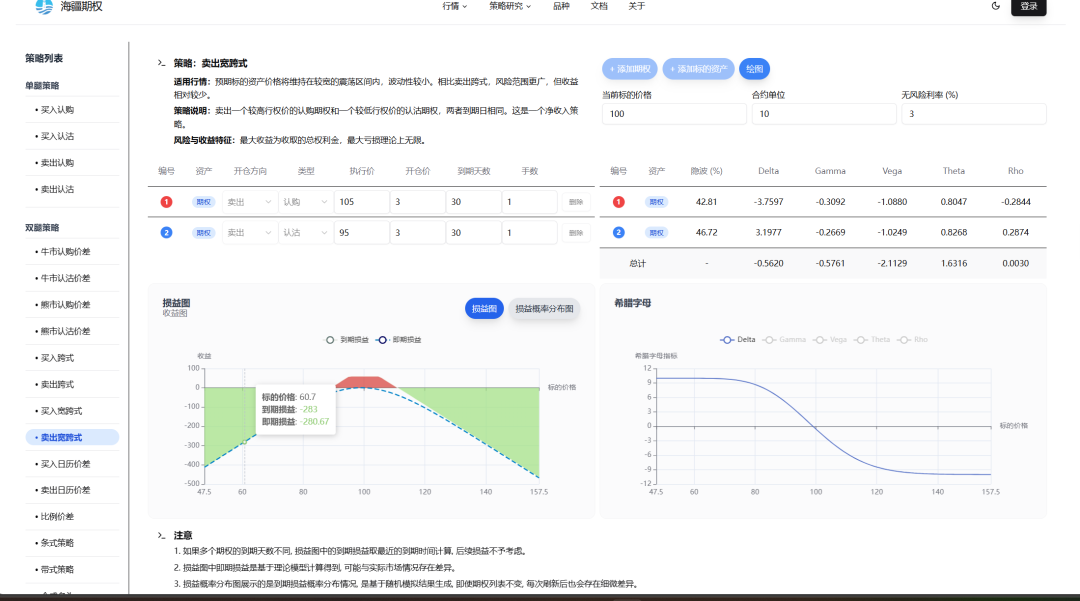
Task: Switch to the 损益概率分布图 tab
Action: [x=544, y=309]
